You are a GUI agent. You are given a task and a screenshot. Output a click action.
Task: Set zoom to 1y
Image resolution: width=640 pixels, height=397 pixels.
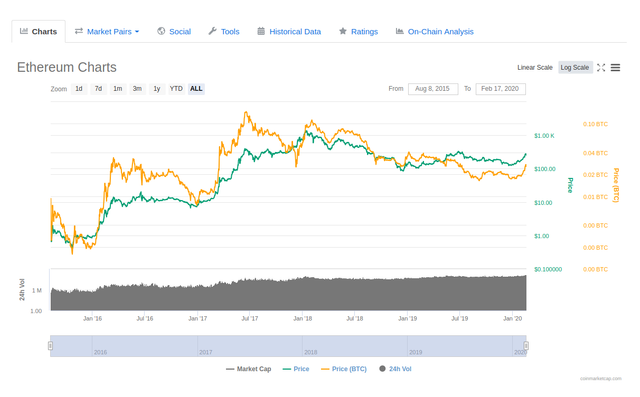(x=157, y=89)
